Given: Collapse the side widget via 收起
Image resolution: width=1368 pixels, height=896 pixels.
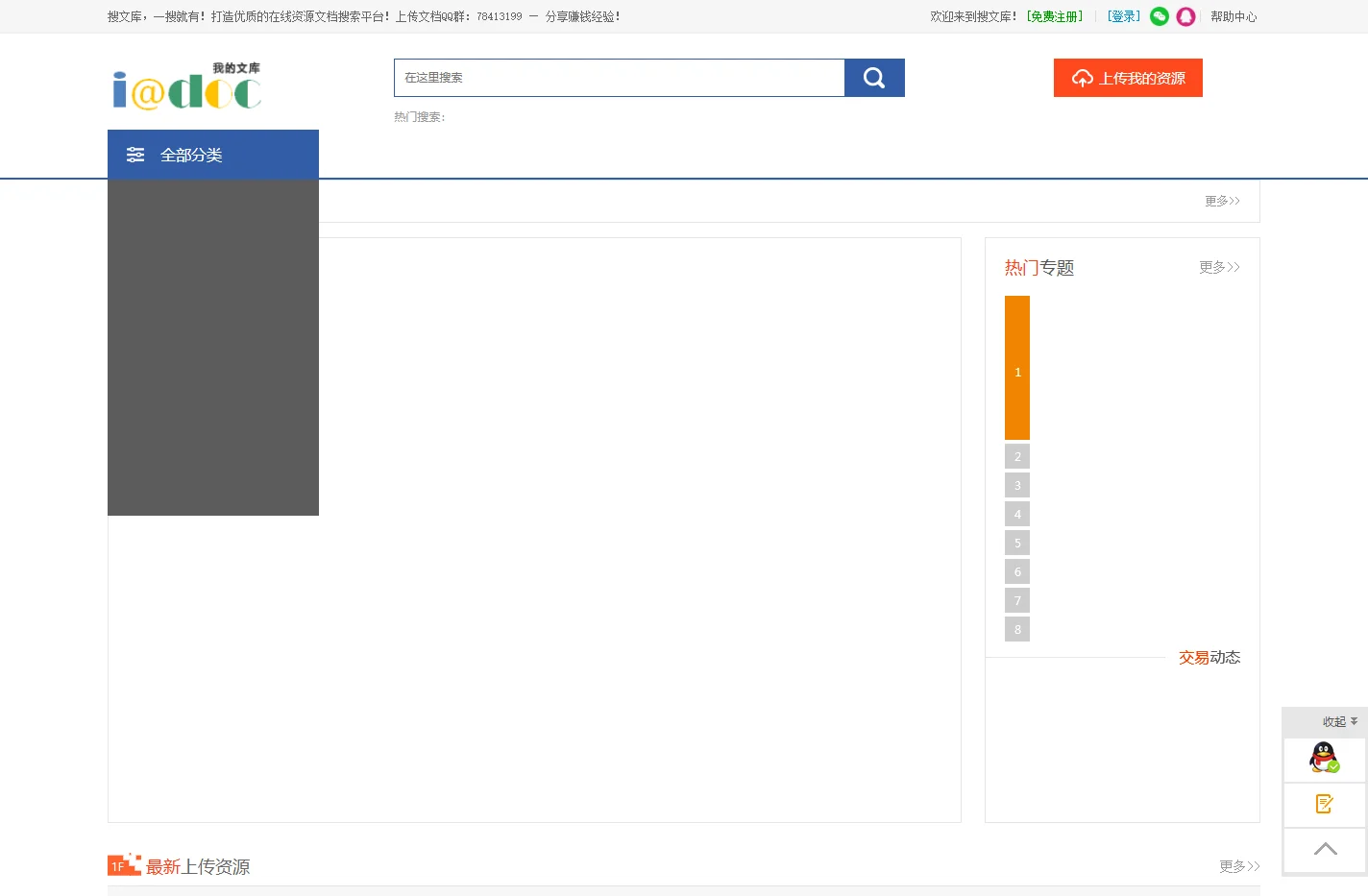Looking at the screenshot, I should 1340,722.
